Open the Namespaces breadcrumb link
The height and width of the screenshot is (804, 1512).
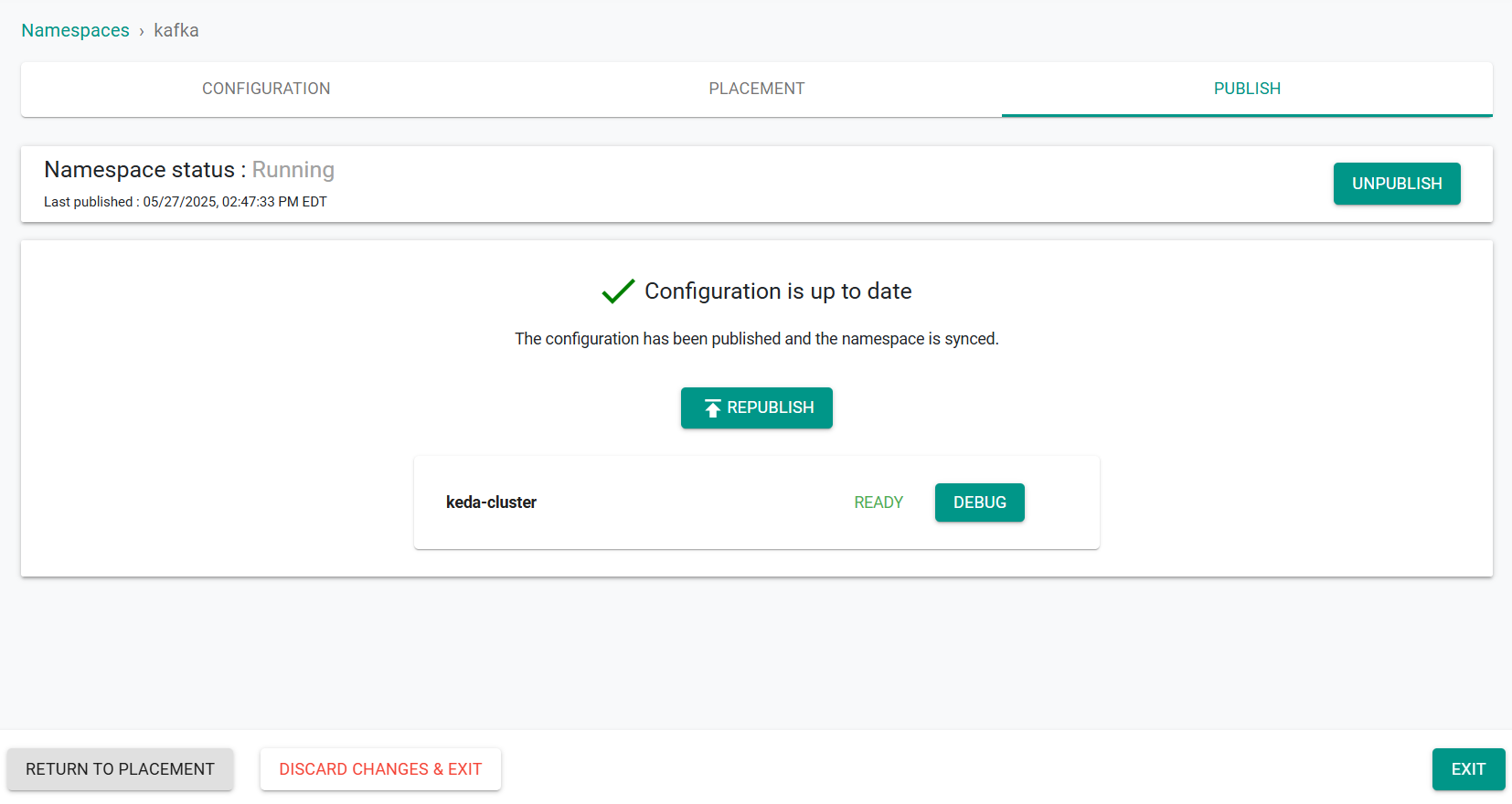75,30
